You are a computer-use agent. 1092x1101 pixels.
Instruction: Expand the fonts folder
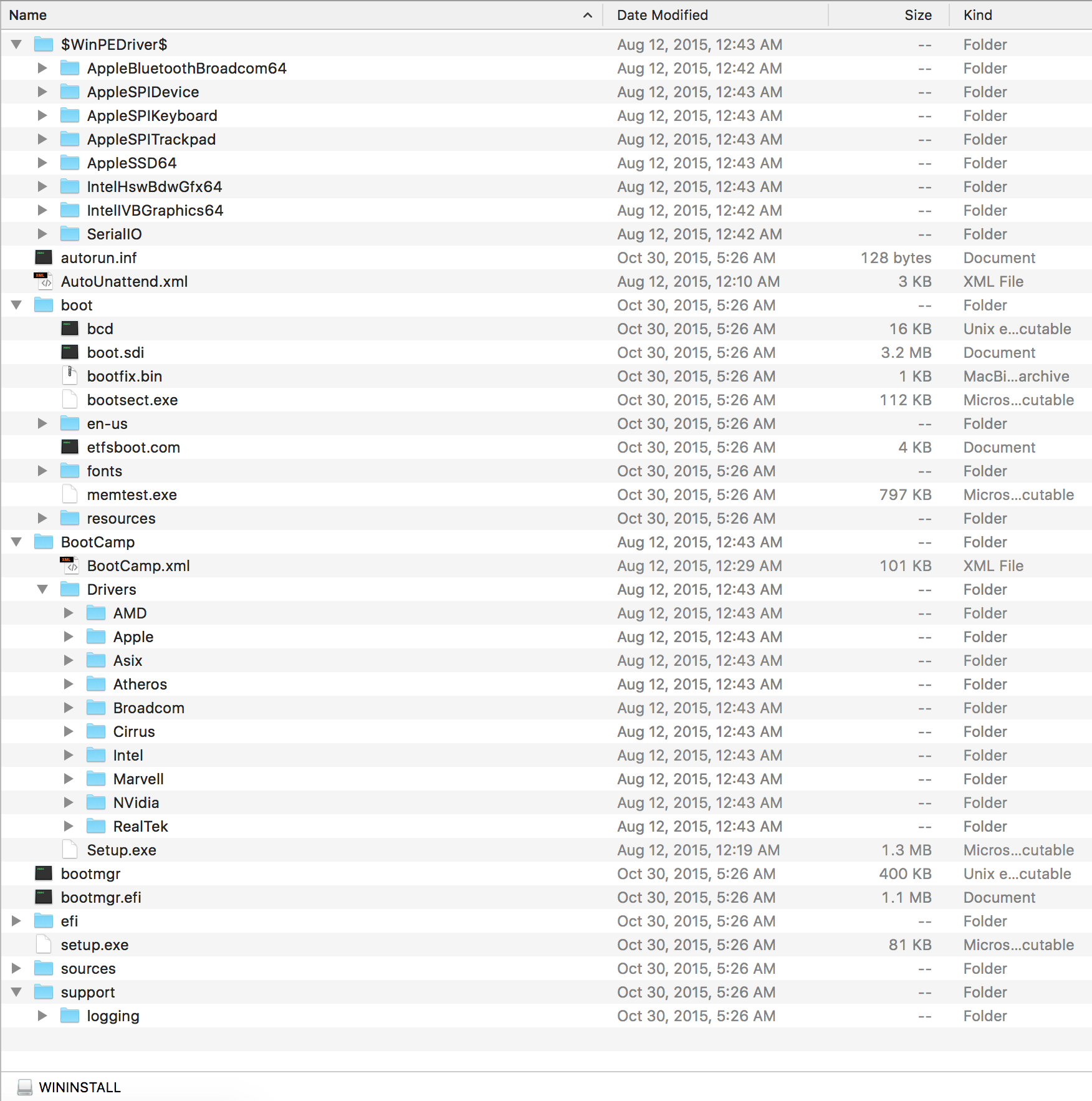click(x=42, y=471)
